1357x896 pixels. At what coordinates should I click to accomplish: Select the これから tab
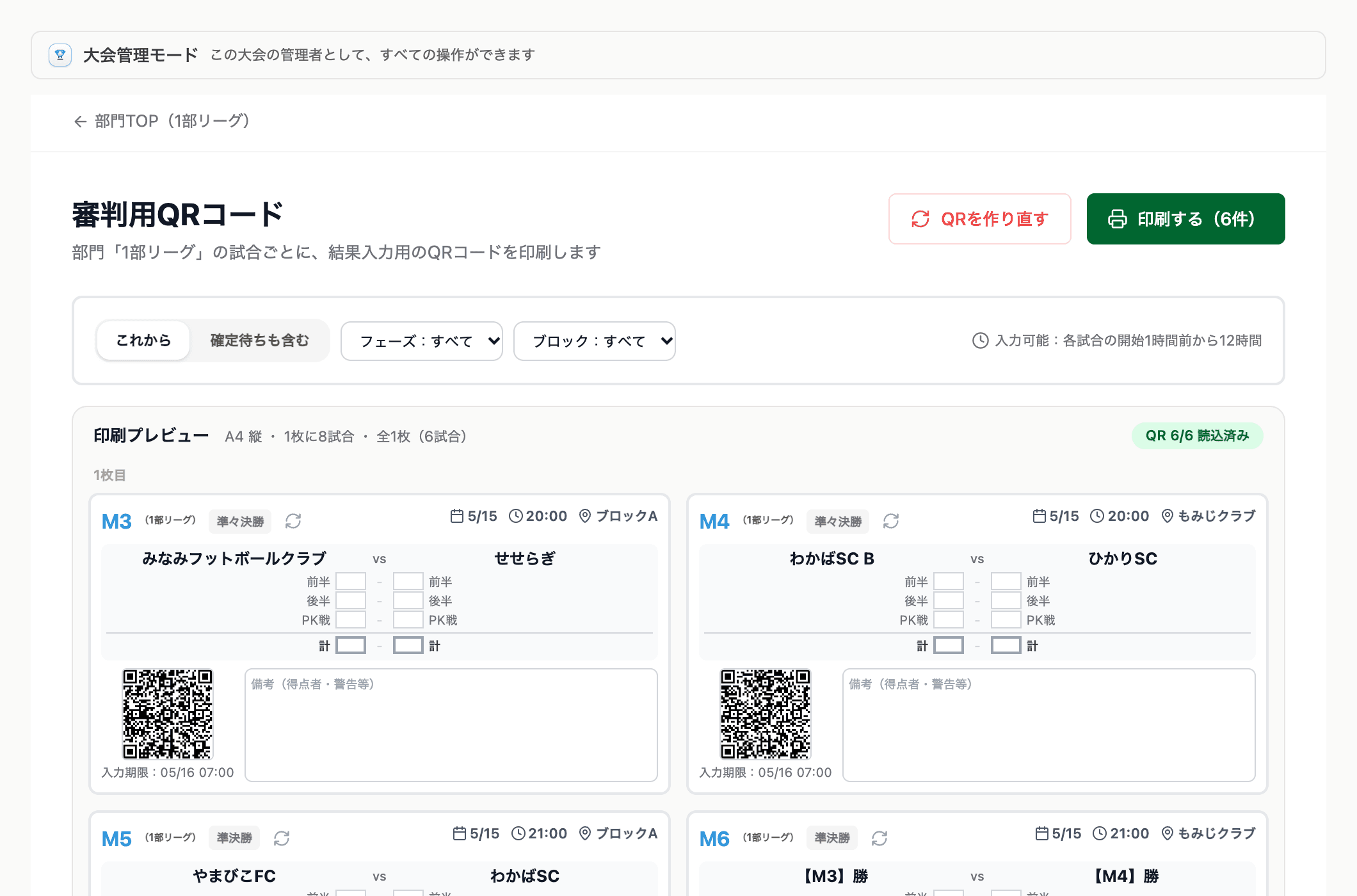pyautogui.click(x=143, y=340)
